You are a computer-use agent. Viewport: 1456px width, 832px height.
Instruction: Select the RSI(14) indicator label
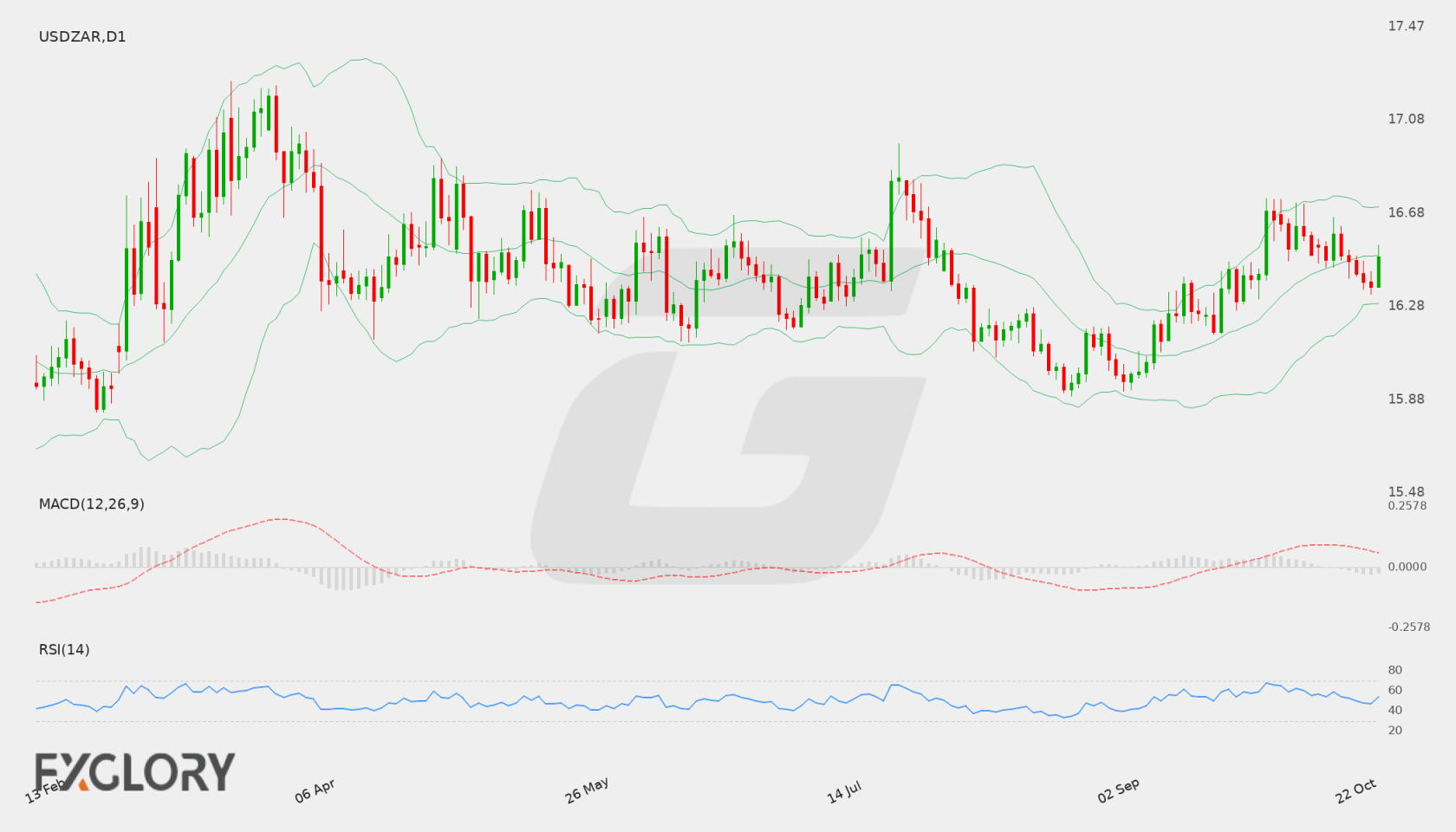[x=64, y=649]
